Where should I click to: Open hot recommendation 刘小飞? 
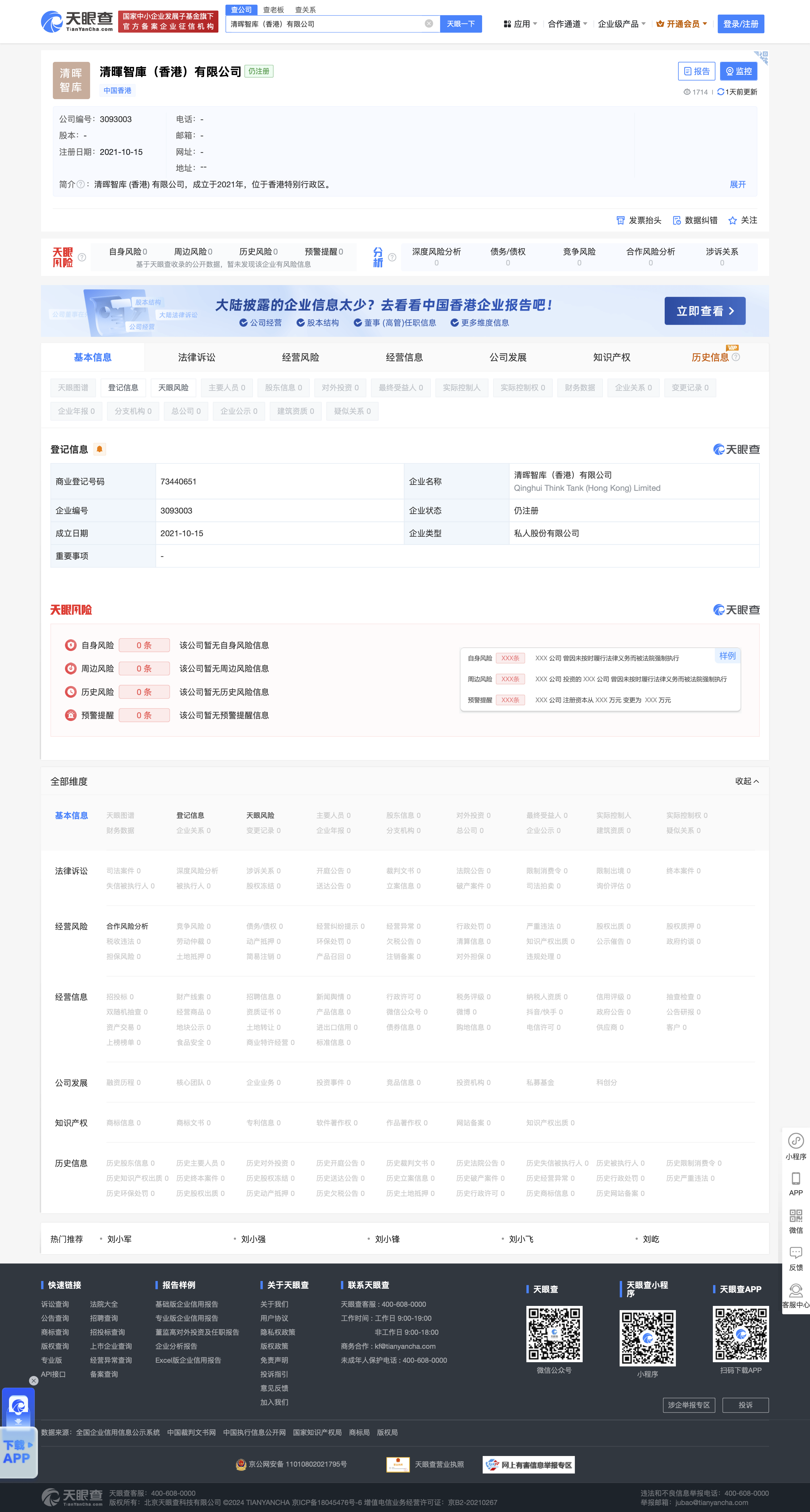point(521,1238)
